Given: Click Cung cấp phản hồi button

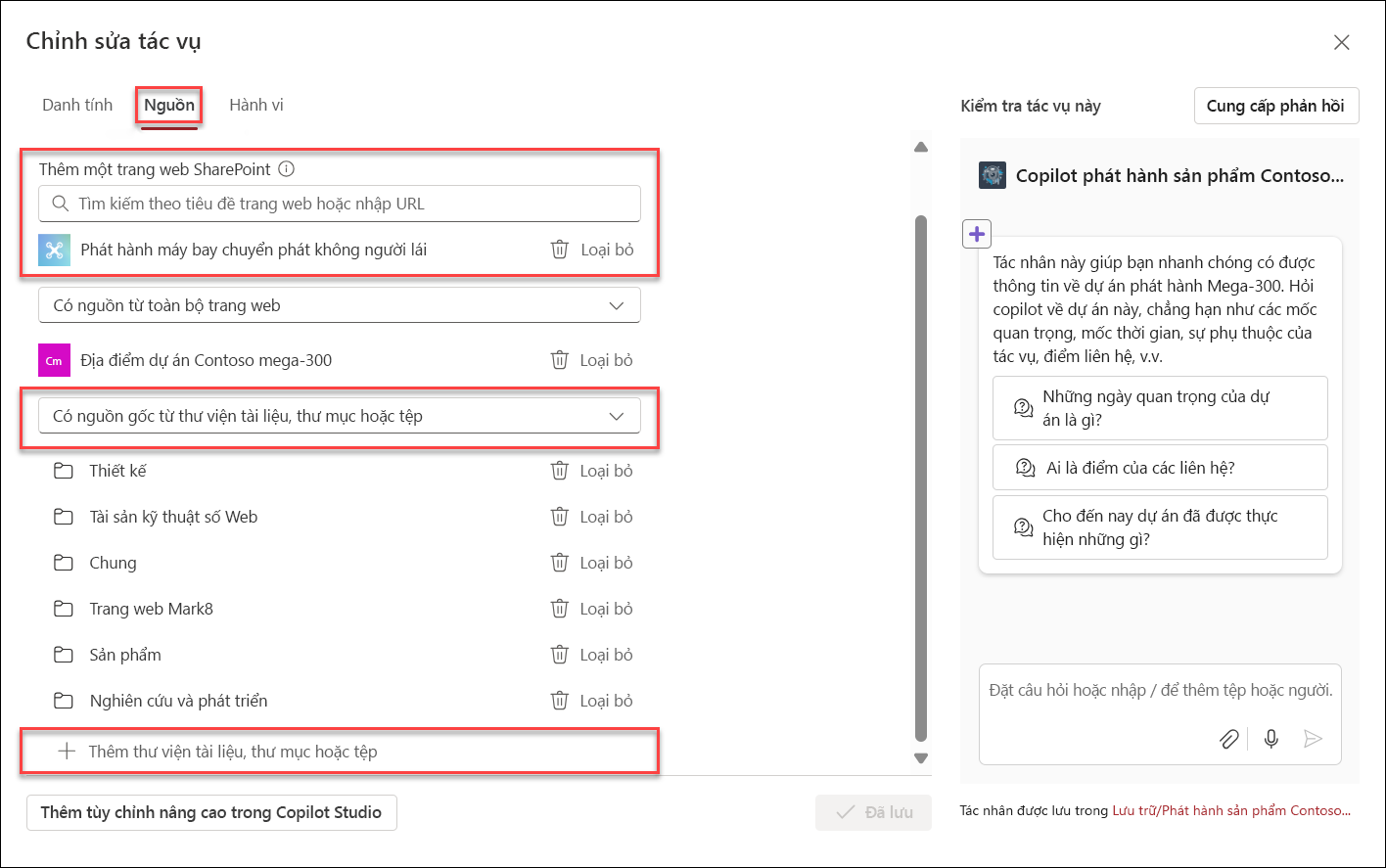Looking at the screenshot, I should 1276,106.
